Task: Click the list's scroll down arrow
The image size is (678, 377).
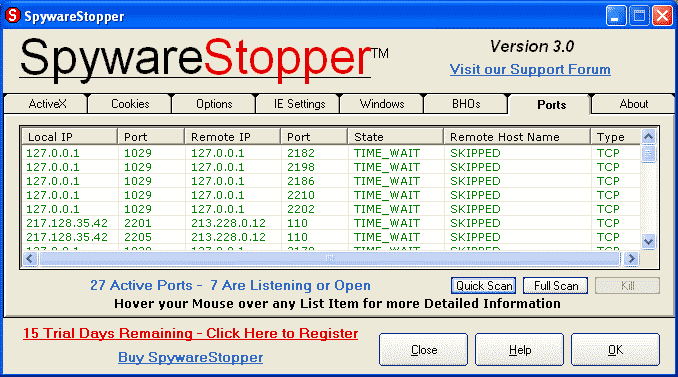Action: [648, 241]
